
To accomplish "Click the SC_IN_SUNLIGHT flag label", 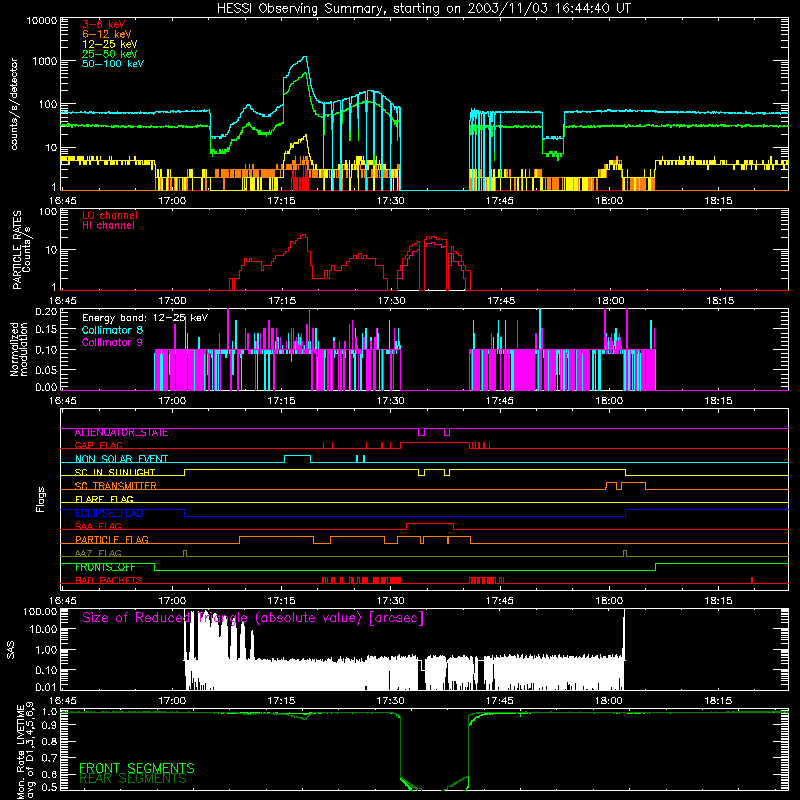I will (115, 472).
